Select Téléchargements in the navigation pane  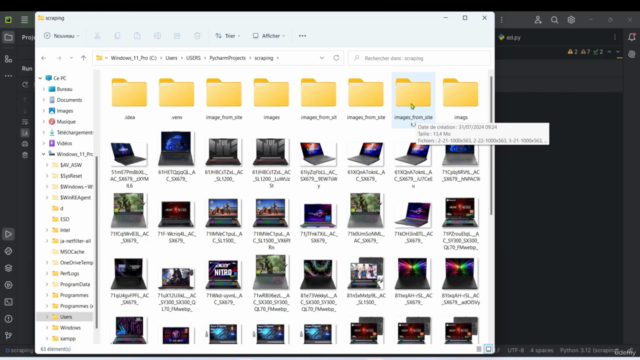click(74, 132)
